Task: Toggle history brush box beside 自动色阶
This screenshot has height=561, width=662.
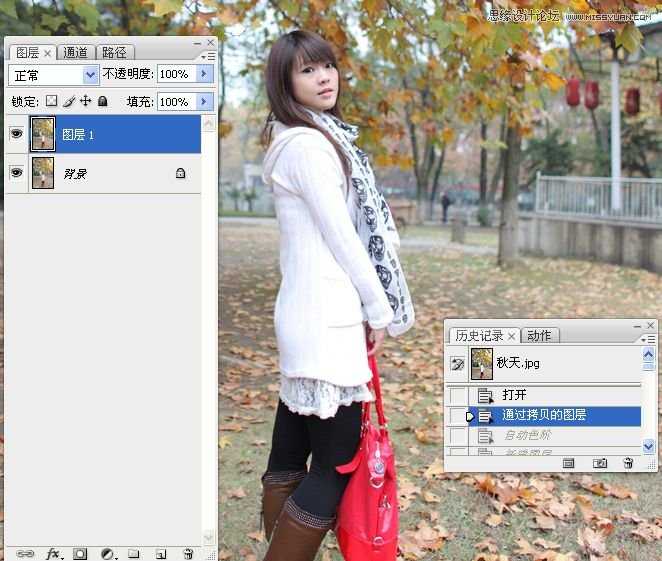Action: point(458,436)
